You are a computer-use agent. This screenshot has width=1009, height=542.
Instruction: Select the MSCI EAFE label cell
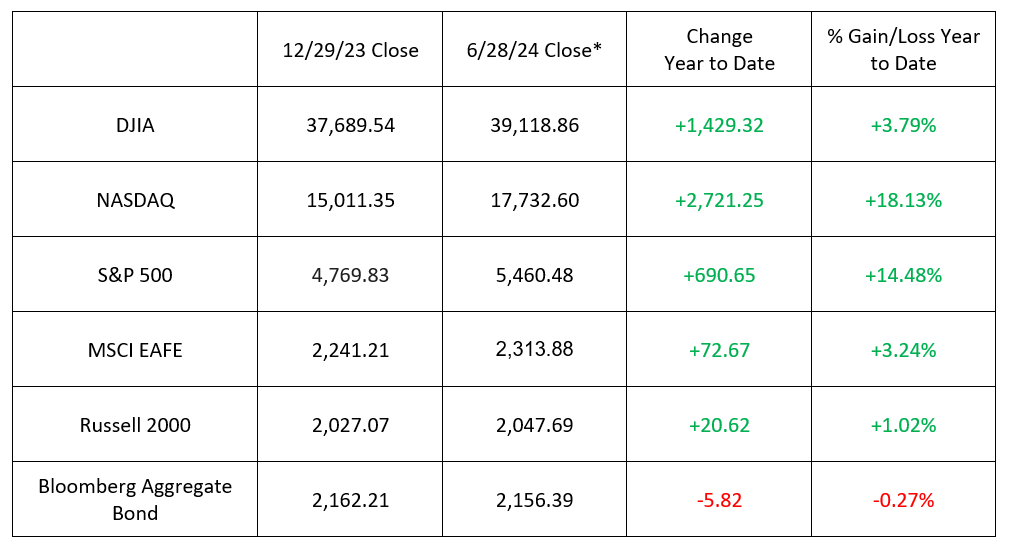135,350
